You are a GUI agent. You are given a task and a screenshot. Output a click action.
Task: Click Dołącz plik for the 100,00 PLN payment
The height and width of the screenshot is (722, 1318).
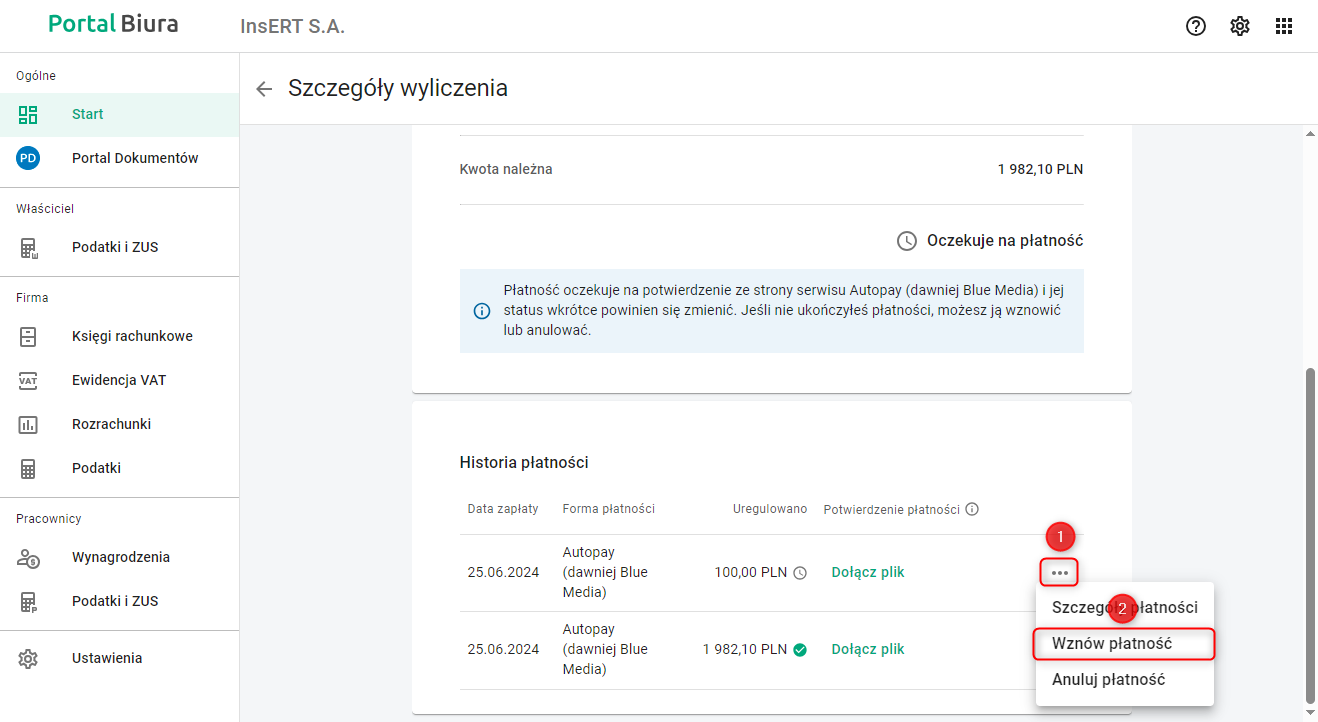coord(867,572)
